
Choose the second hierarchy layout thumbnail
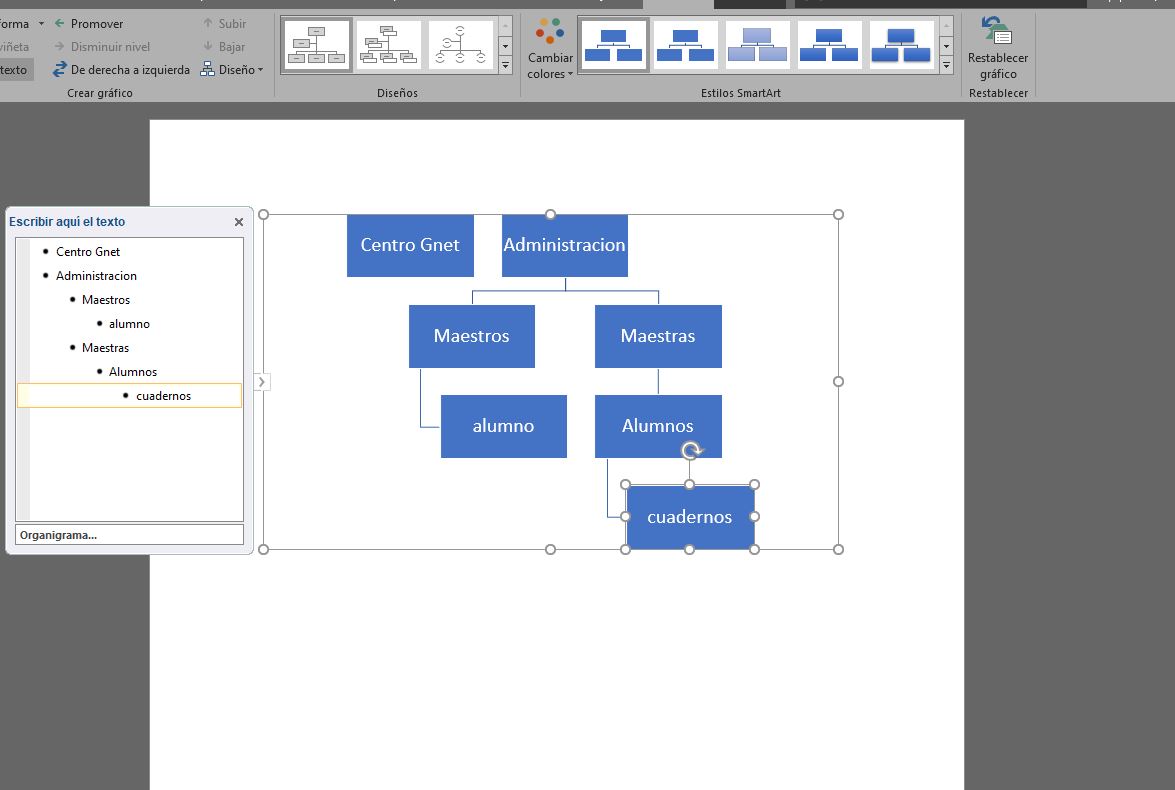tap(389, 45)
